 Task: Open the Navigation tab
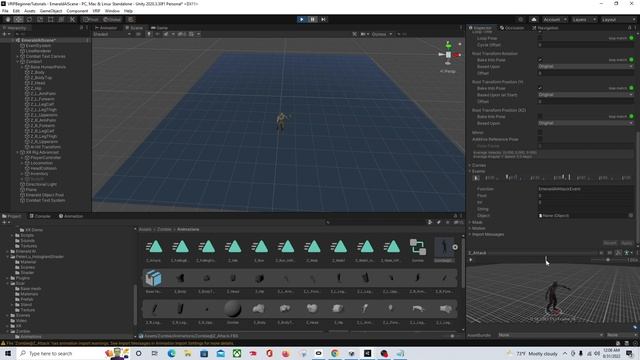545,28
